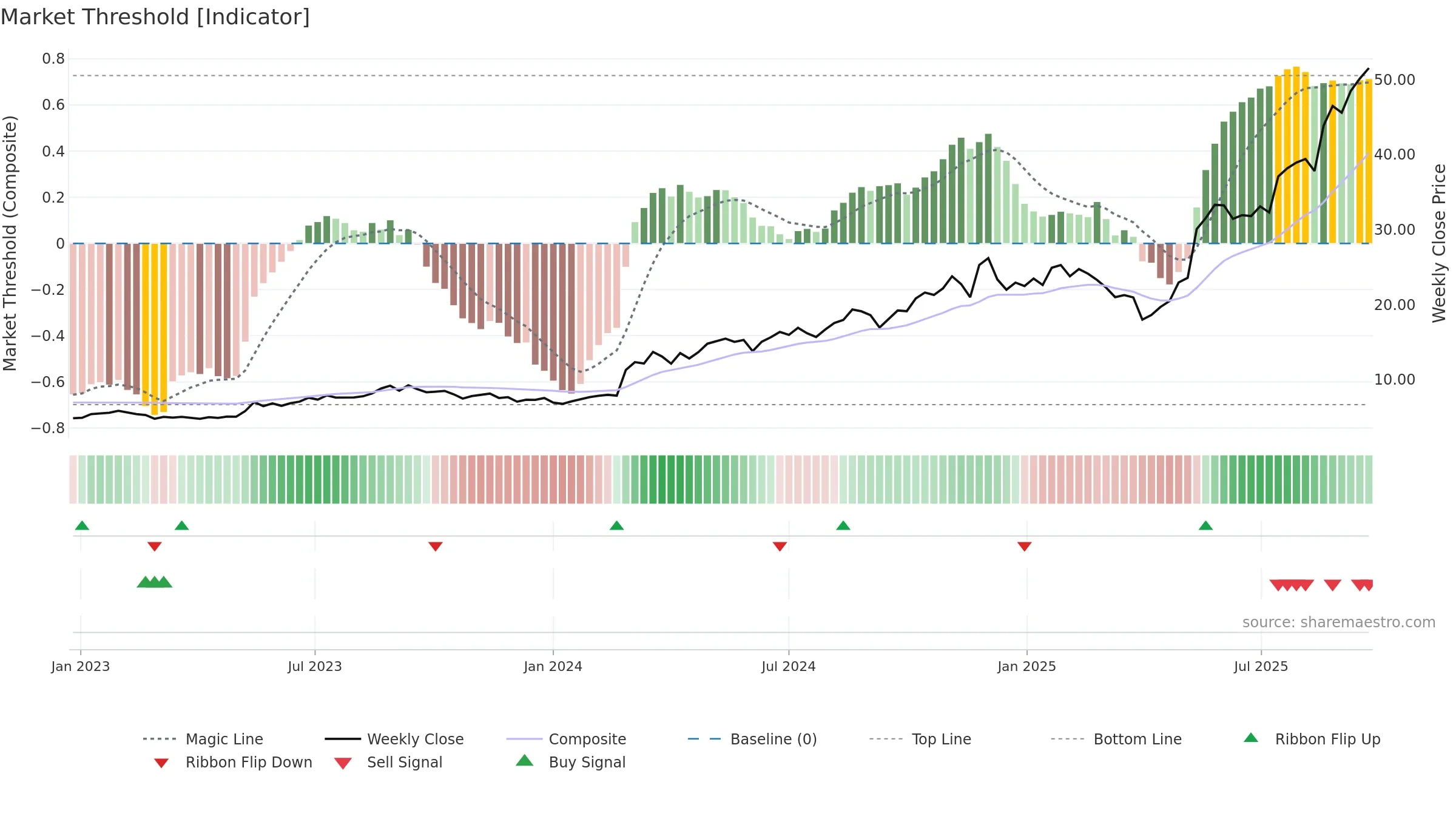Screen dimensions: 1456x819
Task: Click the −0.6 left axis tick label
Action: pos(48,382)
